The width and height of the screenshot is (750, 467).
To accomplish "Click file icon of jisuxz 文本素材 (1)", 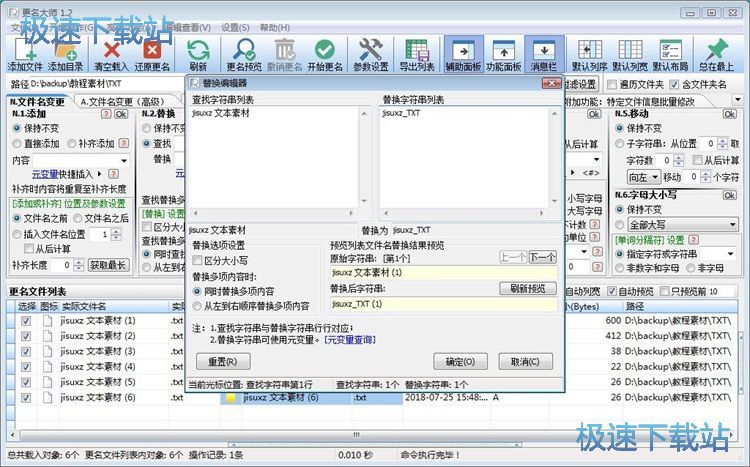I will point(47,321).
